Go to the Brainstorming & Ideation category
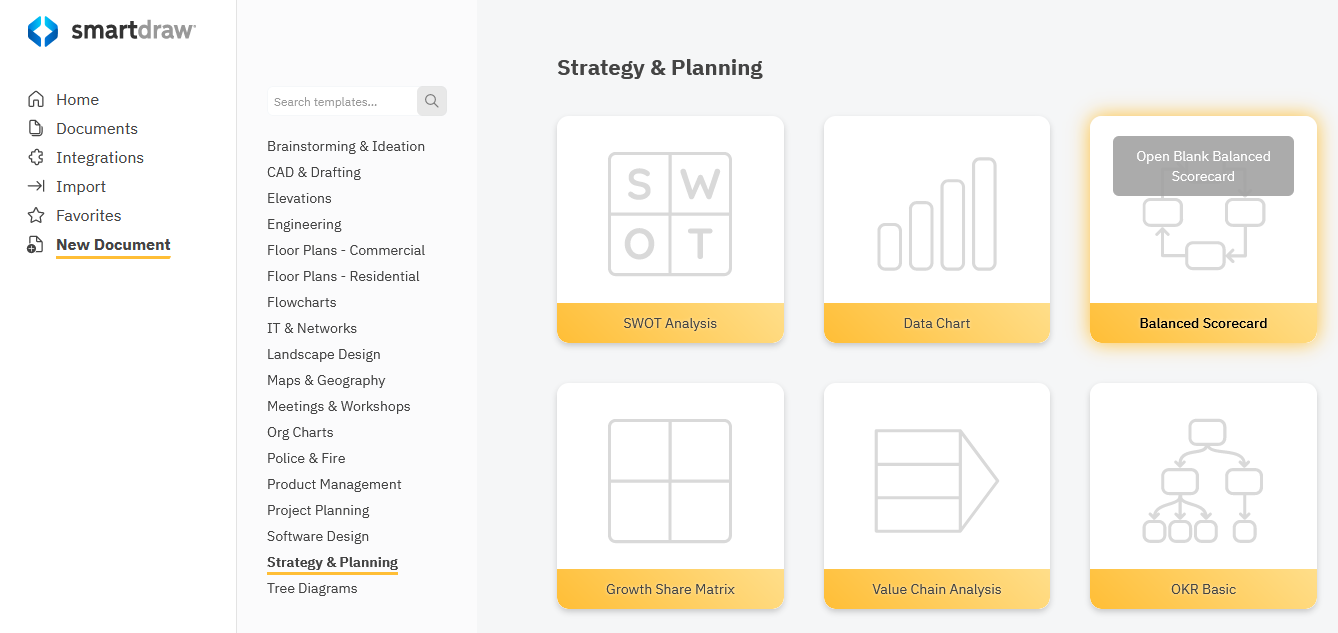1338x633 pixels. click(346, 146)
